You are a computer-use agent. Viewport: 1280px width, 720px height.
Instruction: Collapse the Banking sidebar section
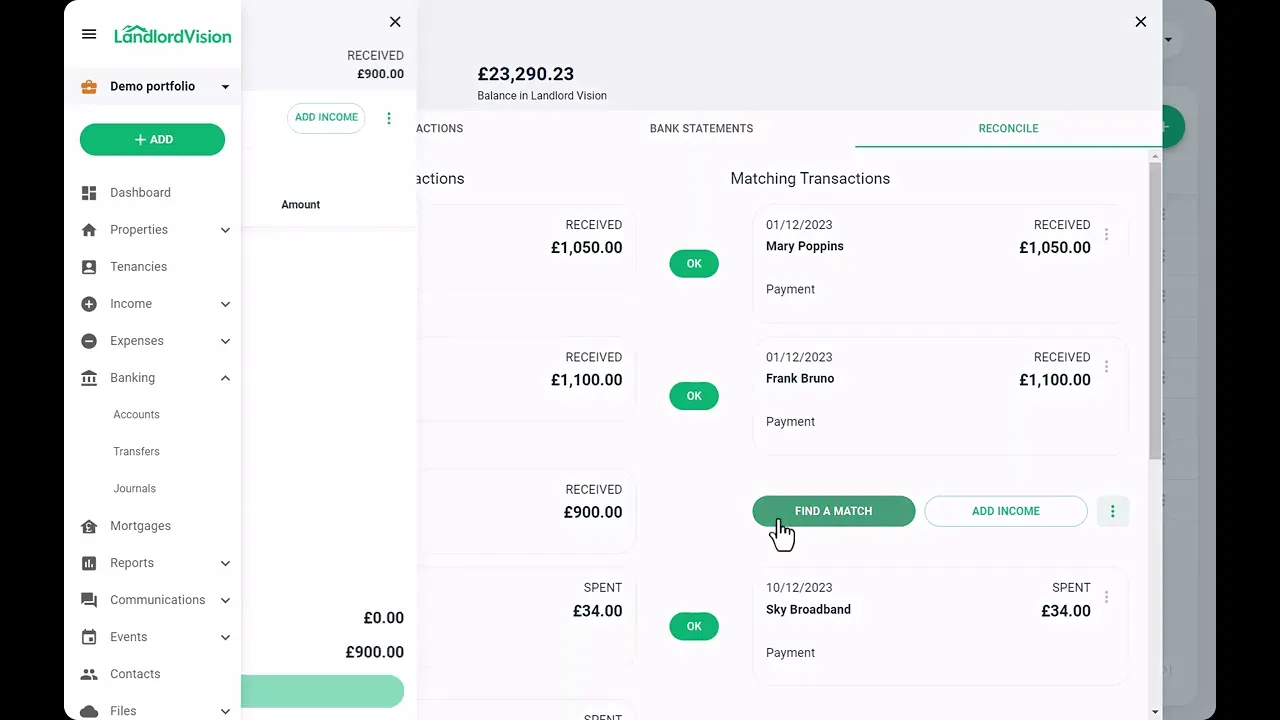pos(225,378)
